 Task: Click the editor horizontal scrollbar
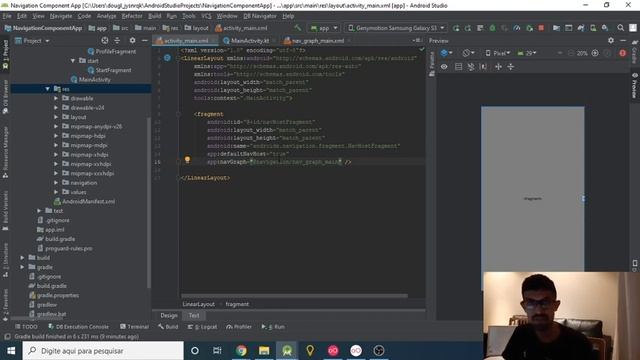(x=294, y=296)
